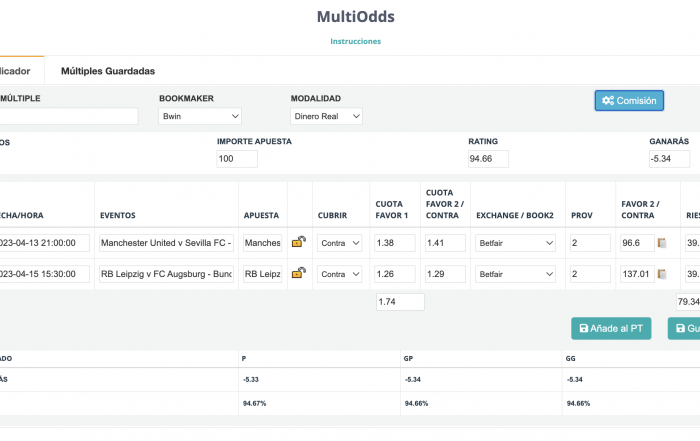700x441 pixels.
Task: Copy the 96.6 Favor 2 value
Action: [662, 243]
